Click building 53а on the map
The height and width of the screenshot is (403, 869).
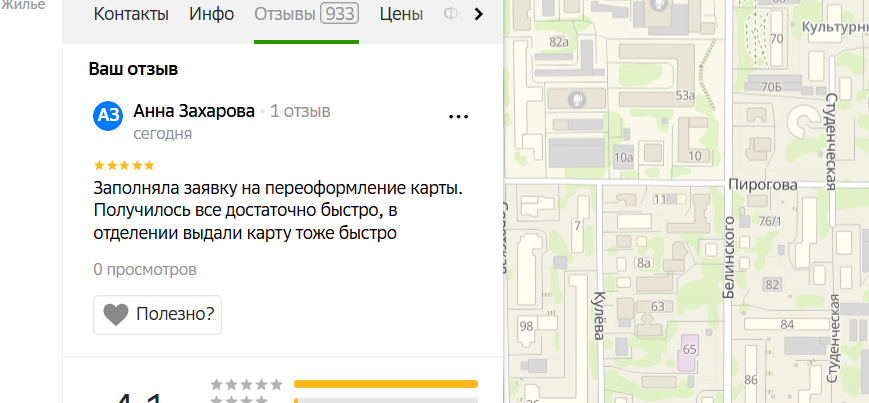point(685,96)
